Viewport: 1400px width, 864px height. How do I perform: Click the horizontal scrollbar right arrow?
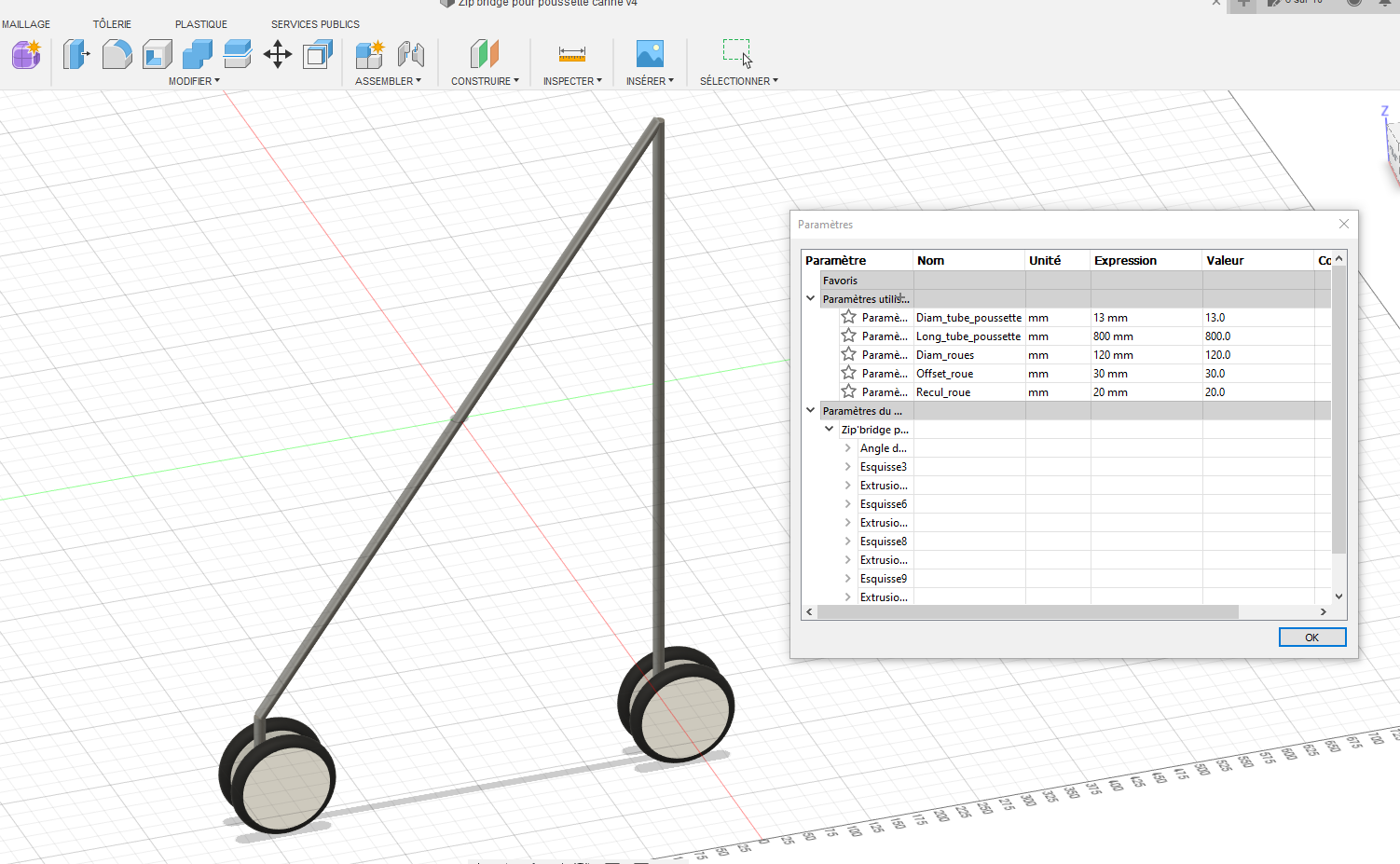tap(1324, 611)
